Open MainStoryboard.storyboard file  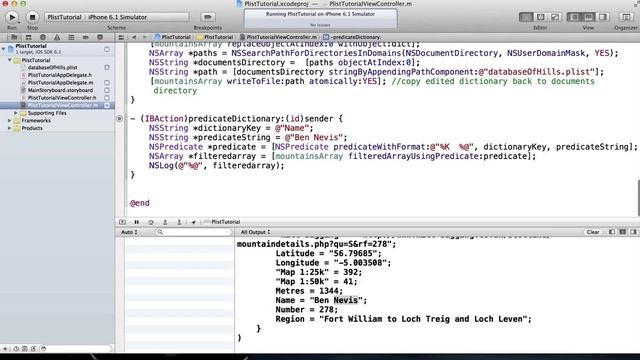click(60, 90)
